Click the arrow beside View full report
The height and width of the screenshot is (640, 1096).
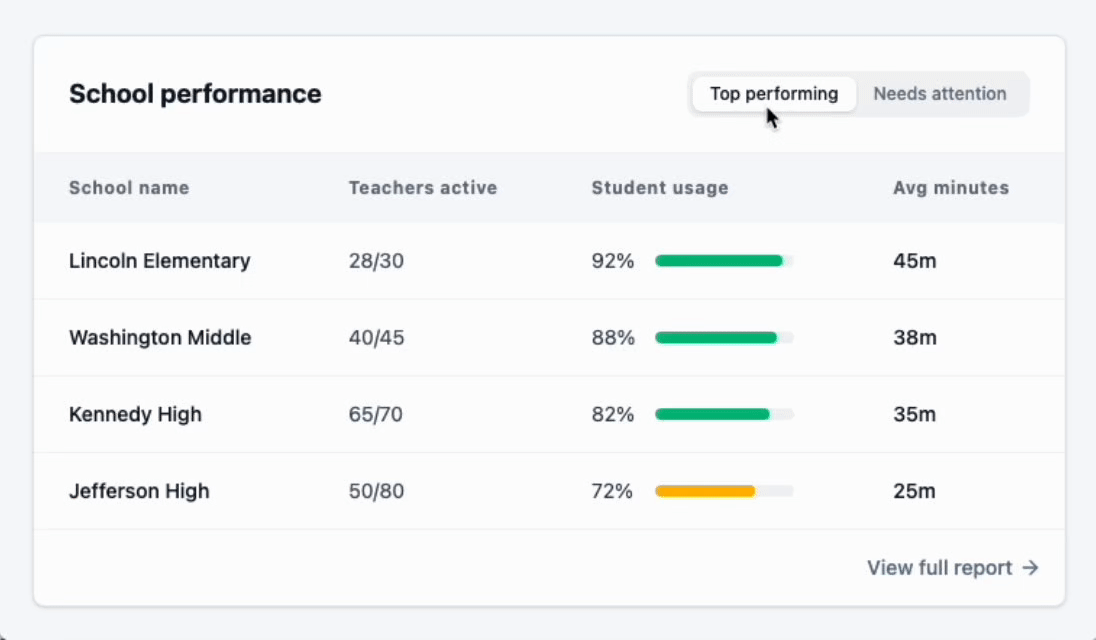(x=1031, y=568)
